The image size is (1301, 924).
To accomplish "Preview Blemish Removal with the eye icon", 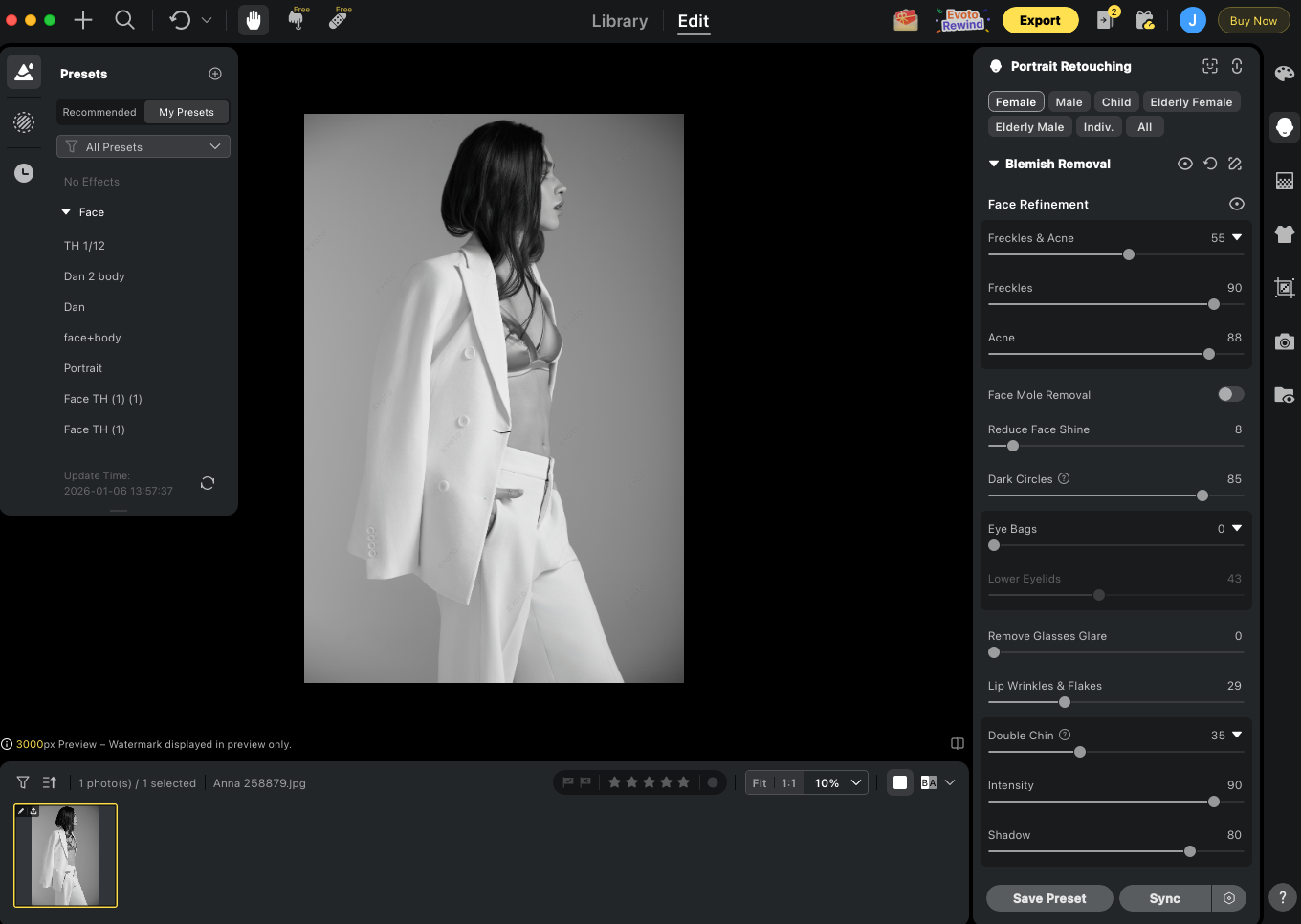I will pos(1185,164).
